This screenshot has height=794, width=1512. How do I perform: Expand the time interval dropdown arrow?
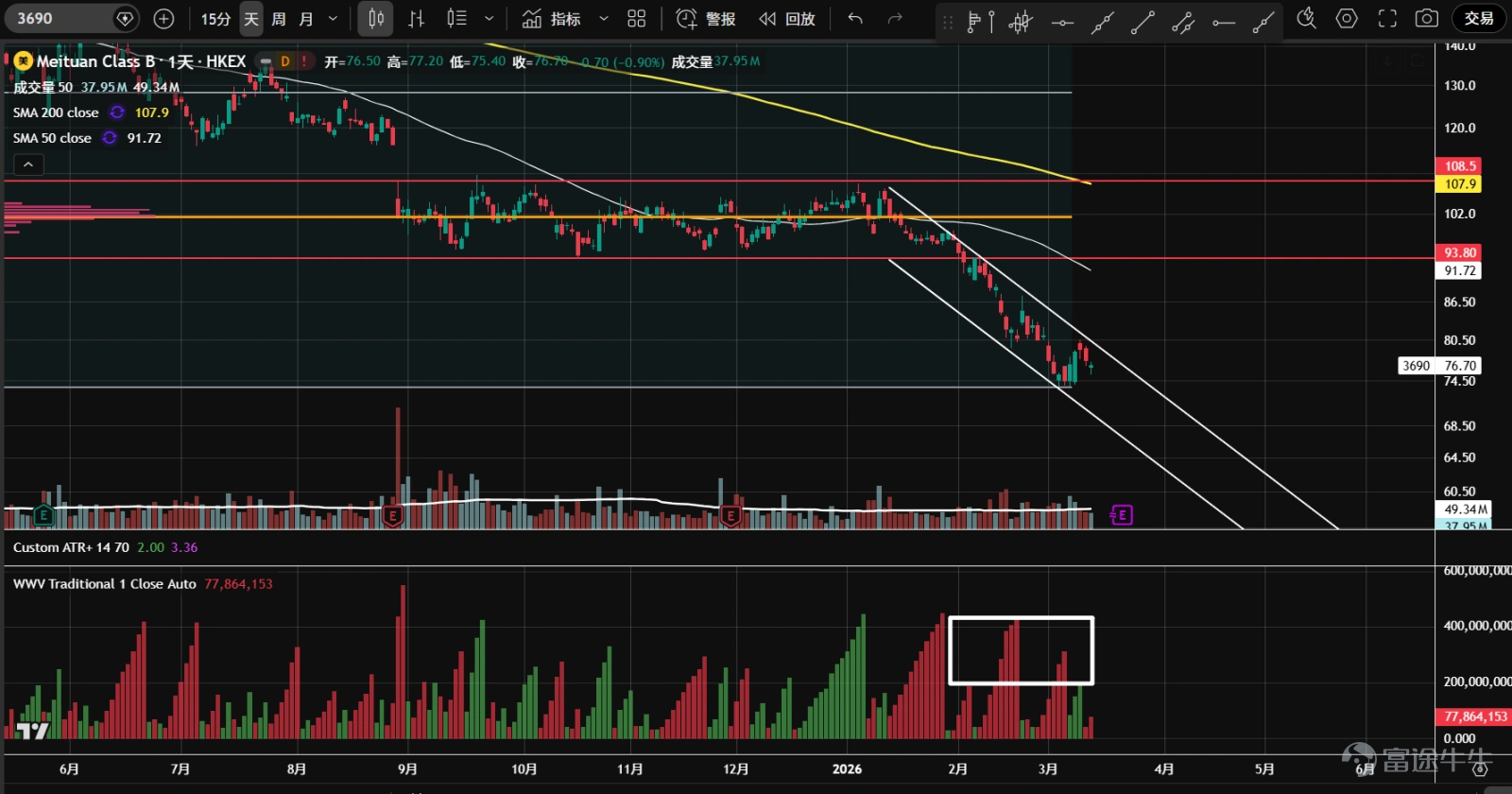(x=333, y=18)
